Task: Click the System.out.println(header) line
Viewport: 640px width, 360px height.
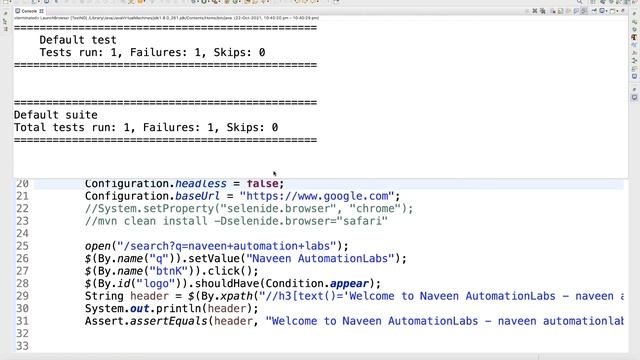Action: 171,309
